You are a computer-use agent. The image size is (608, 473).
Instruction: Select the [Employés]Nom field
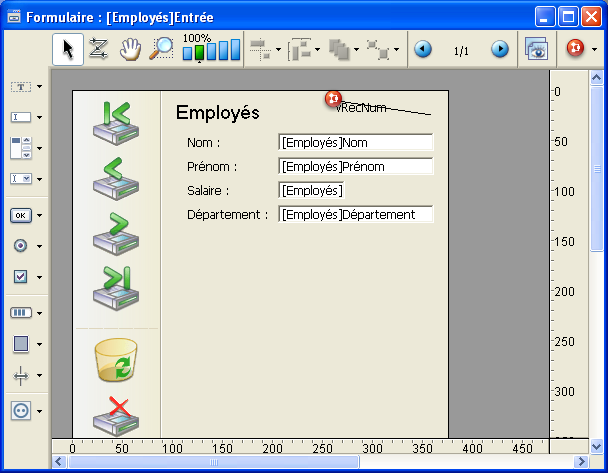[355, 143]
